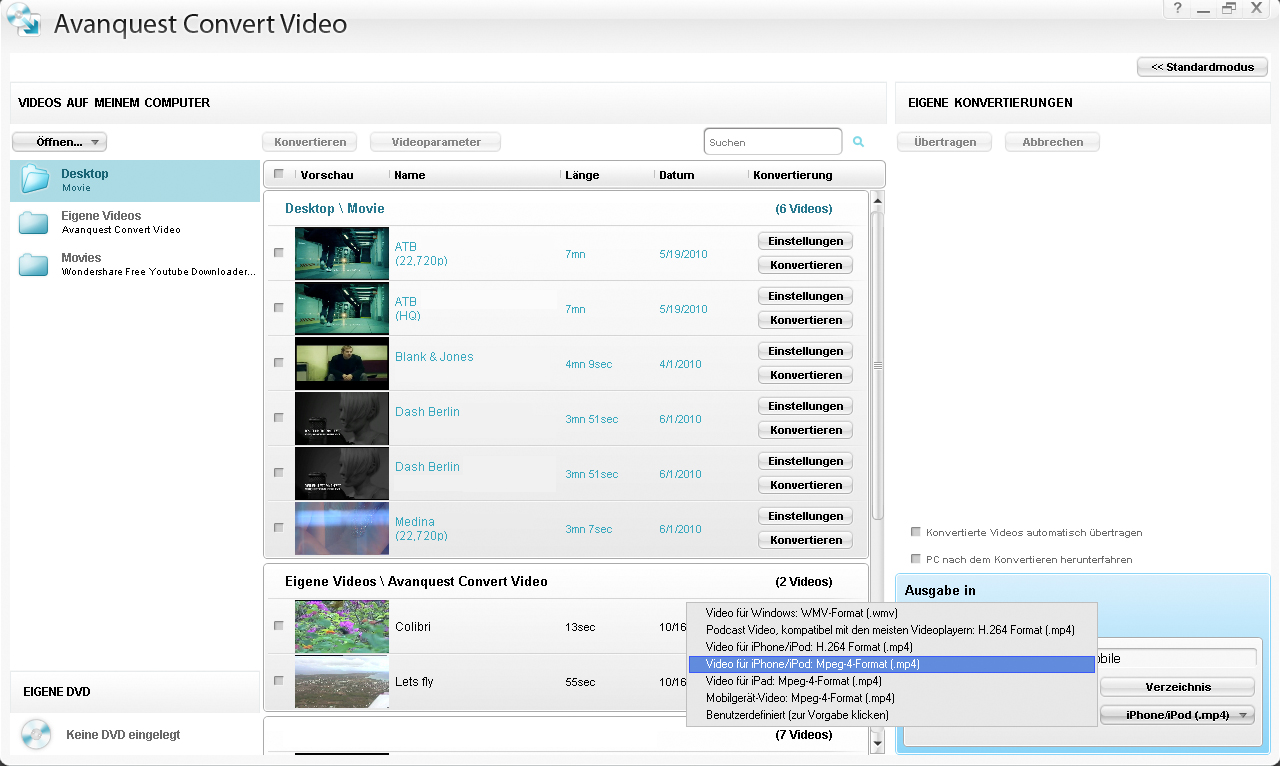The image size is (1280, 766).
Task: Open the Movies folder in sidebar
Action: (x=35, y=264)
